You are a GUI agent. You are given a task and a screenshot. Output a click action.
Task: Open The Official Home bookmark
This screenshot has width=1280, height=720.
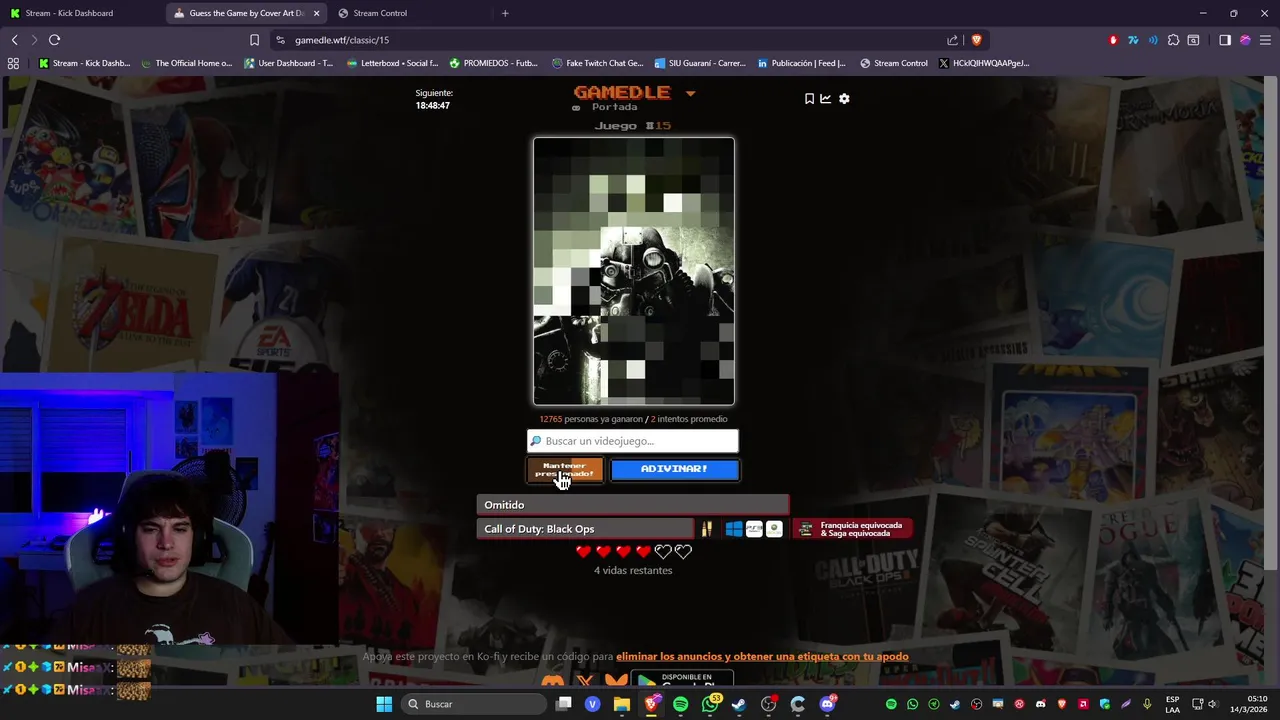coord(187,63)
